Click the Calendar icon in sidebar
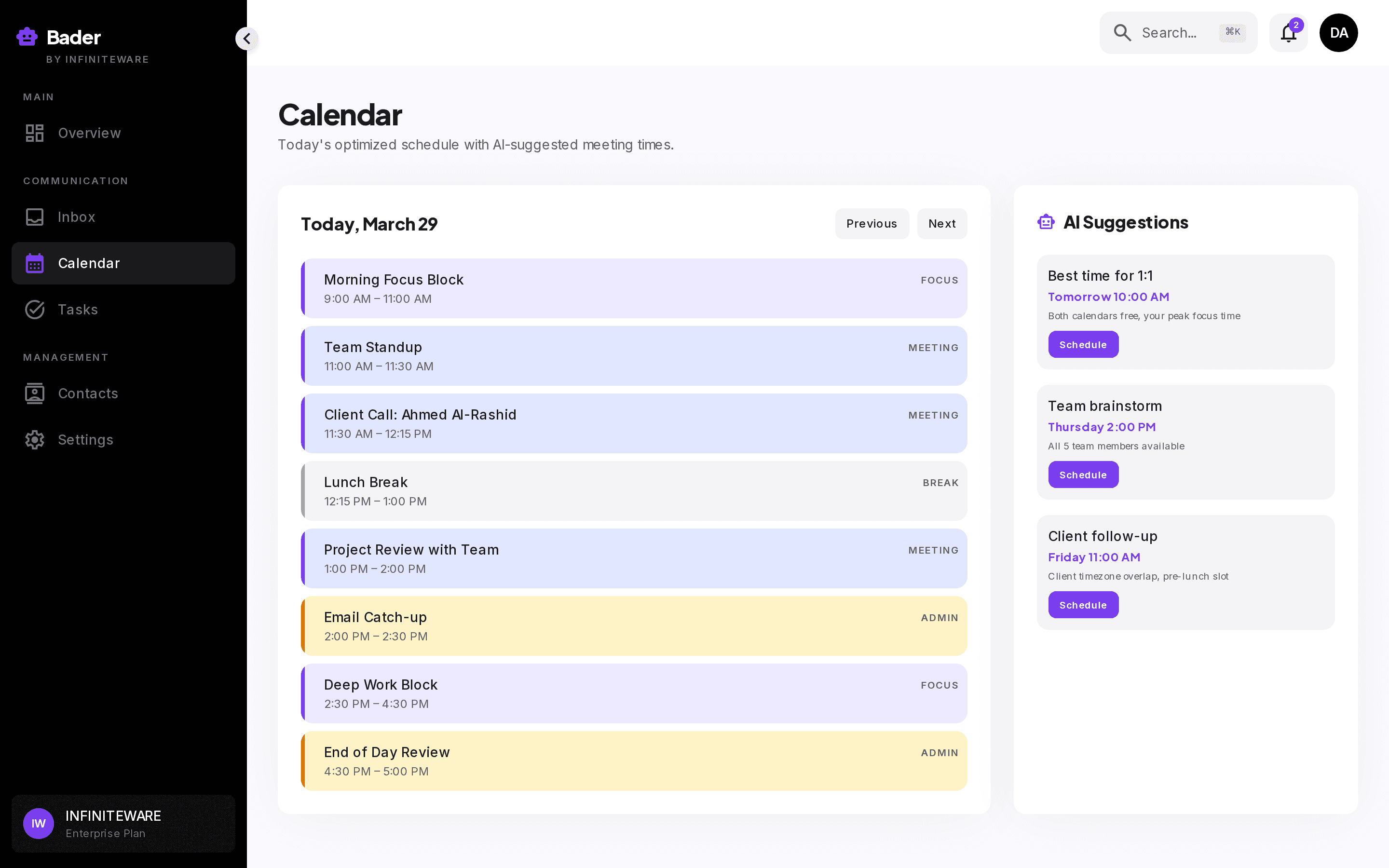1389x868 pixels. pos(34,263)
